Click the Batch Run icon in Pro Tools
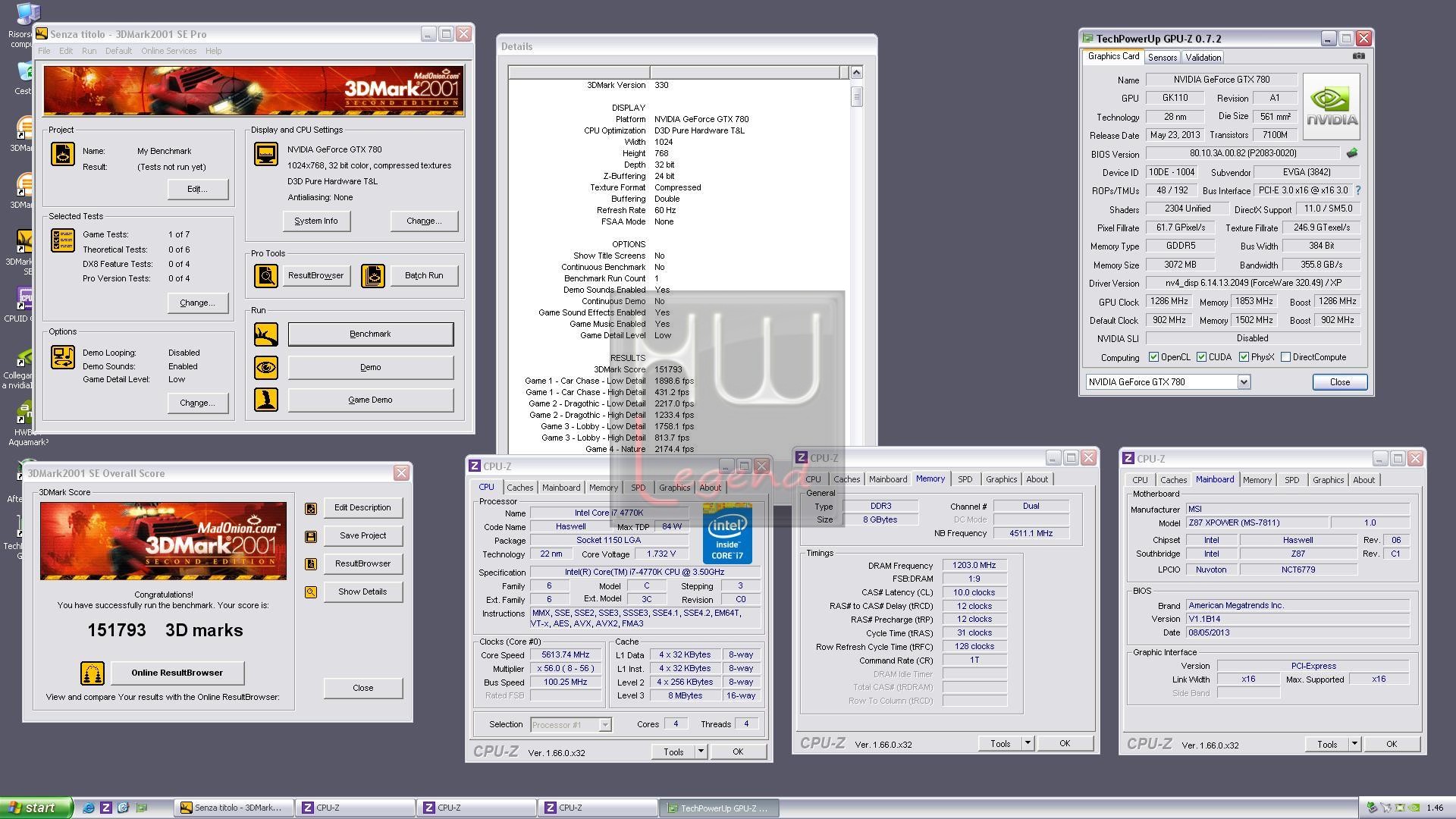 (372, 275)
